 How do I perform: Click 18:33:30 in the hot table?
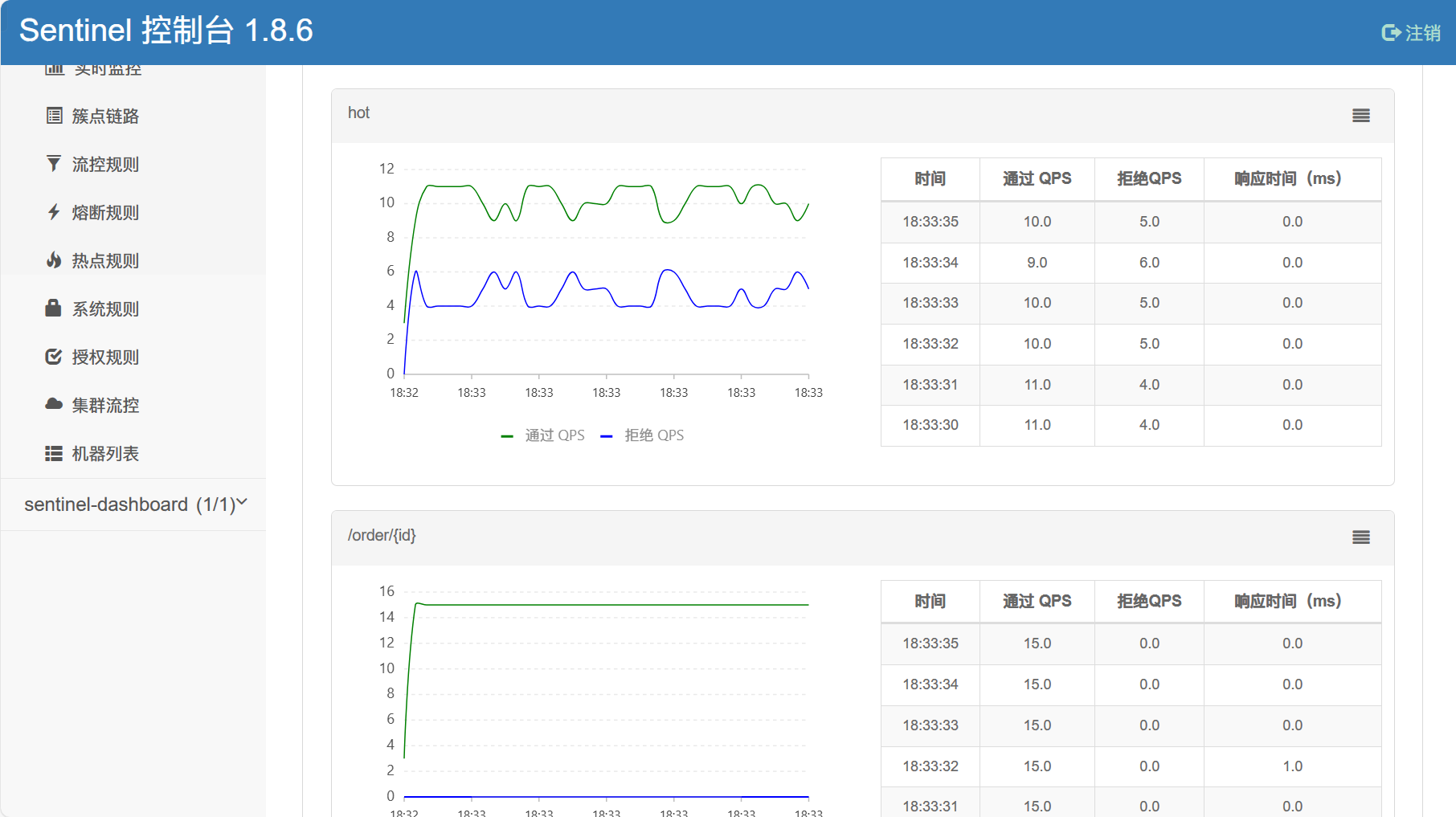coord(930,425)
